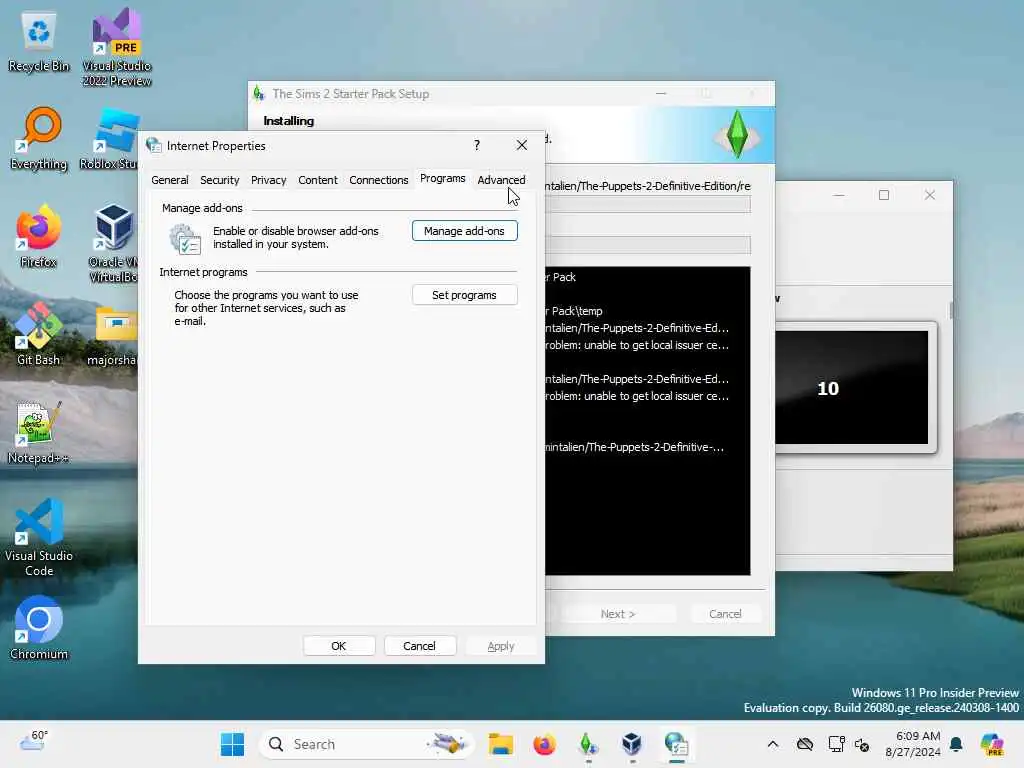This screenshot has width=1024, height=768.
Task: Cancel the Internet Properties dialog
Action: coord(419,646)
